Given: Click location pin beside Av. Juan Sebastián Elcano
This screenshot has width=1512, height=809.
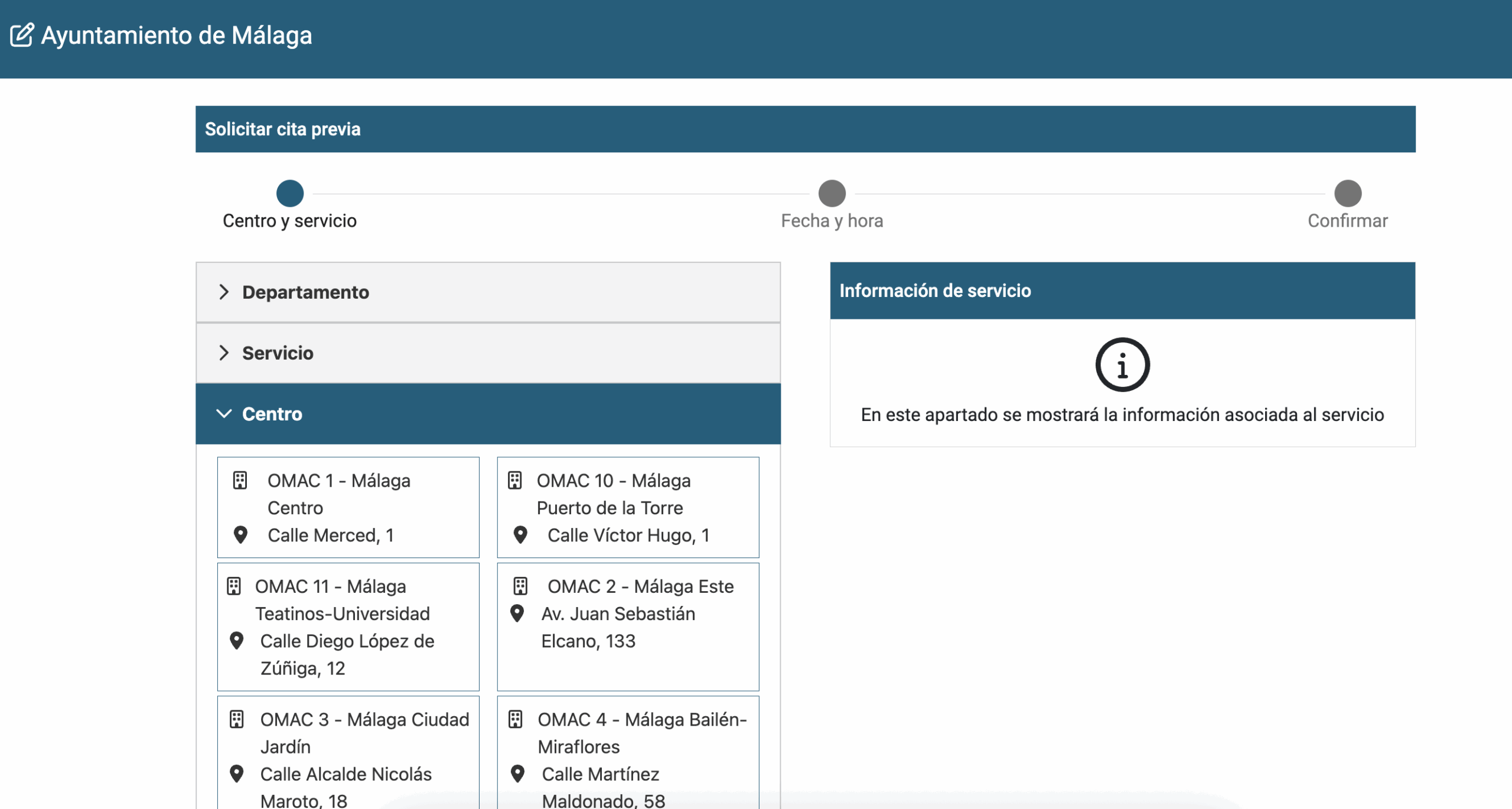Looking at the screenshot, I should tap(517, 614).
